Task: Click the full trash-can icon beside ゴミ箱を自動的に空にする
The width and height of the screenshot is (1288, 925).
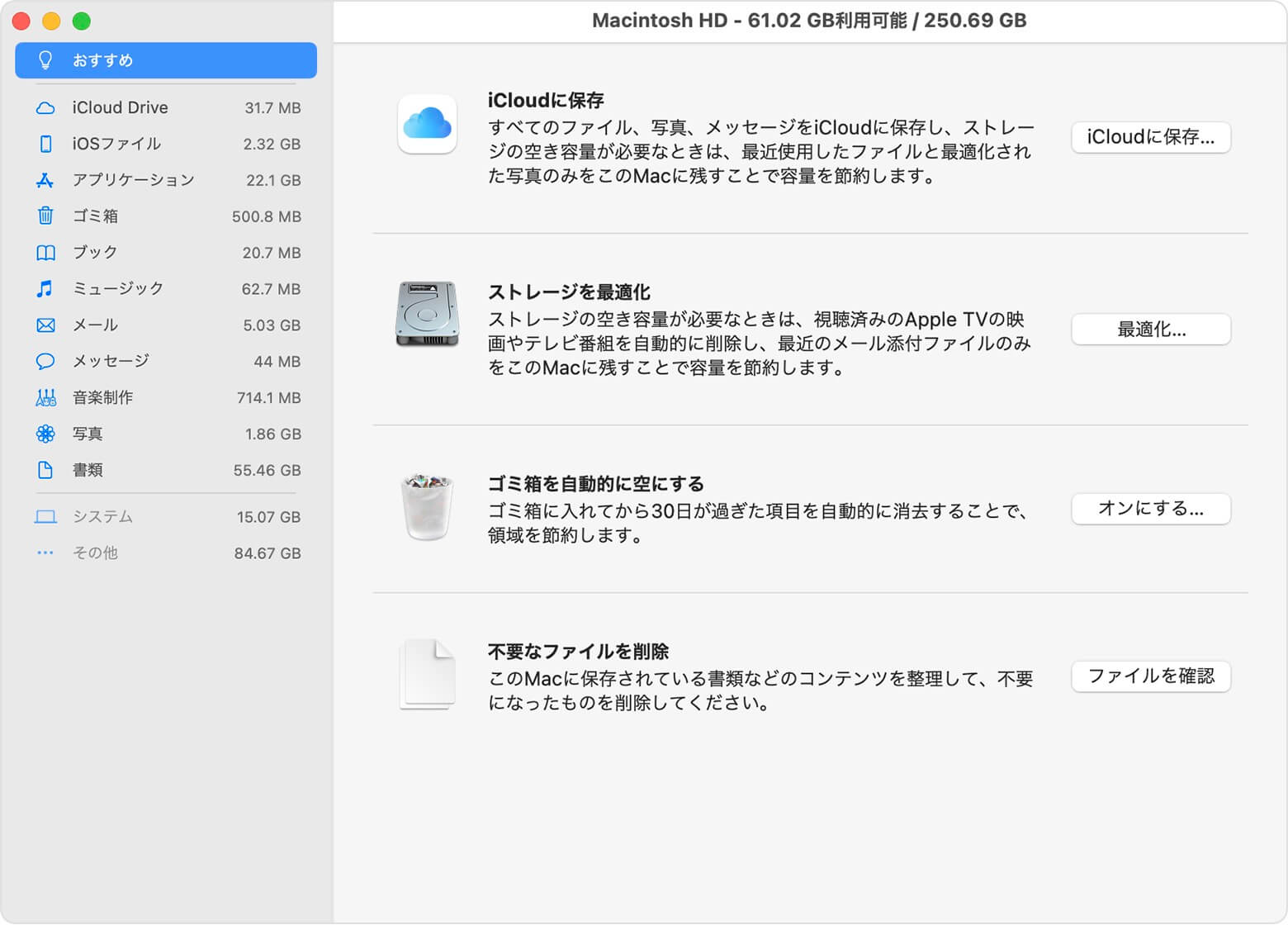Action: pyautogui.click(x=427, y=506)
